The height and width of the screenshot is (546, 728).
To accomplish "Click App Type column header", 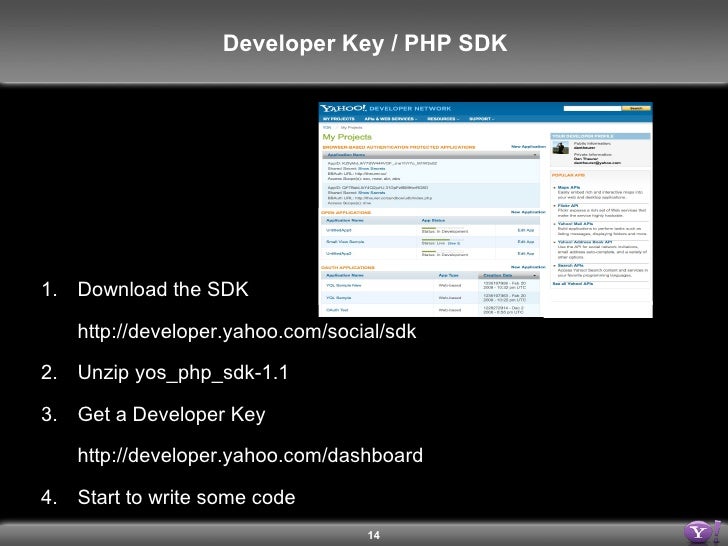I will click(x=448, y=275).
